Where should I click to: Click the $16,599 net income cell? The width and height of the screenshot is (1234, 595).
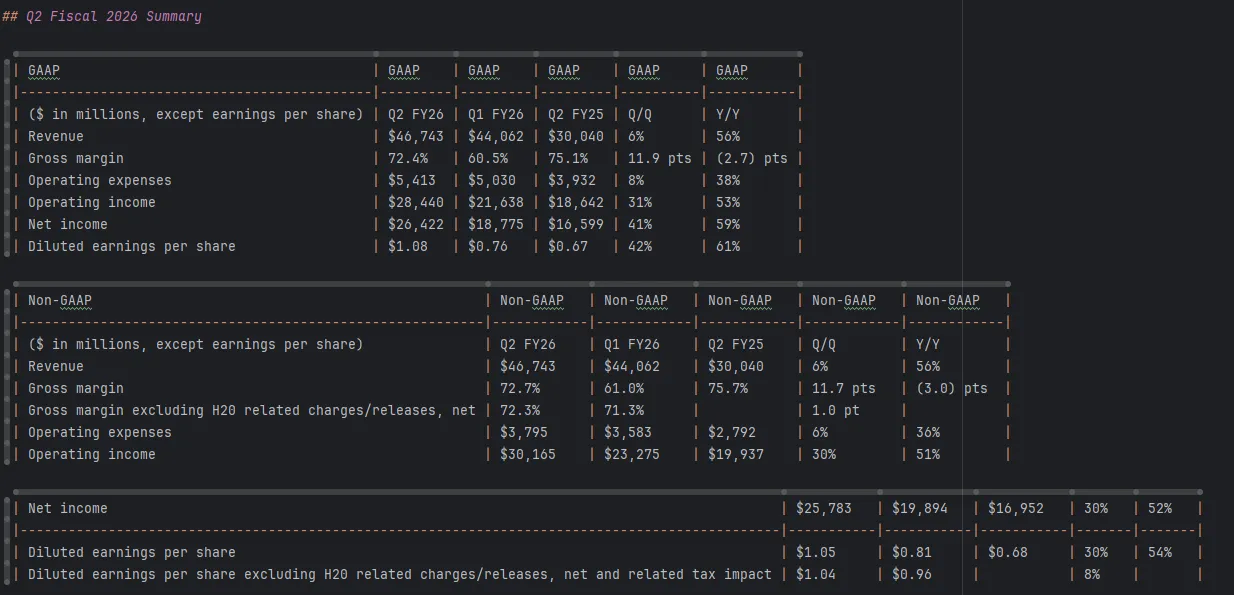(x=576, y=224)
